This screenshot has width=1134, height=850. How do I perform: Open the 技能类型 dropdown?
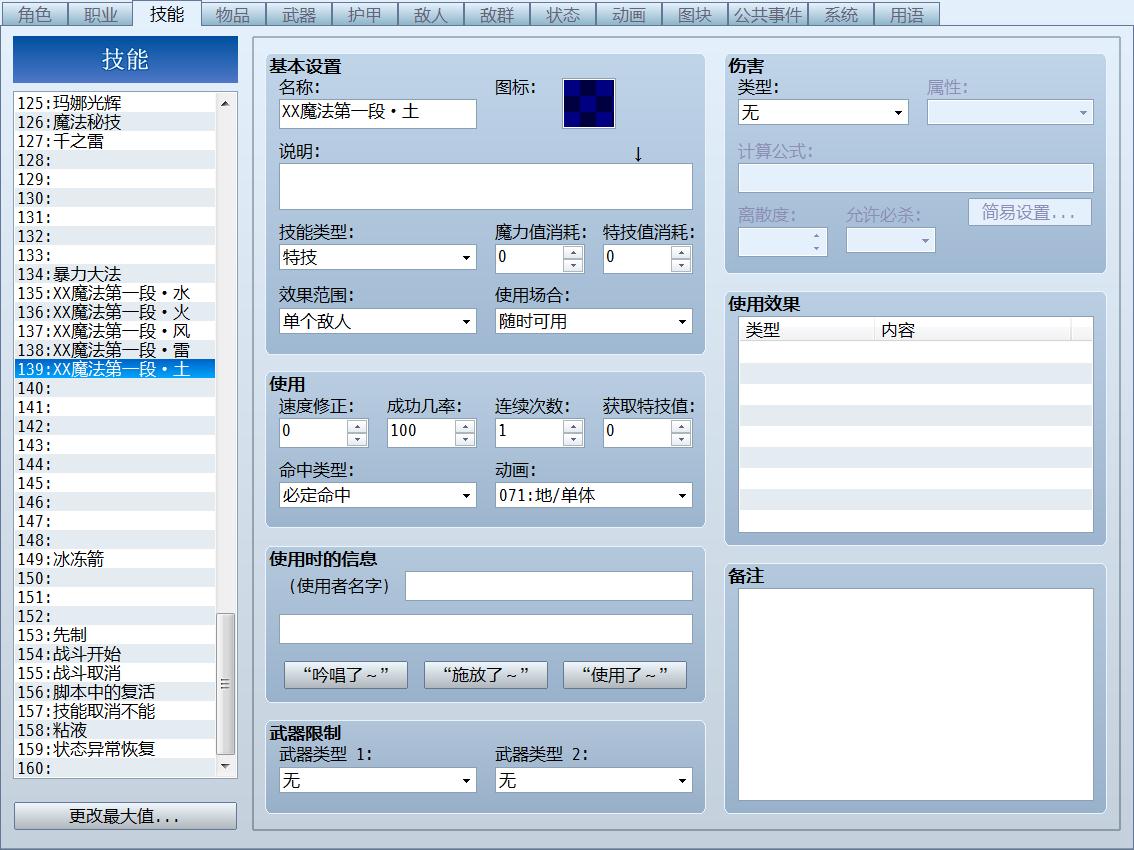coord(378,257)
